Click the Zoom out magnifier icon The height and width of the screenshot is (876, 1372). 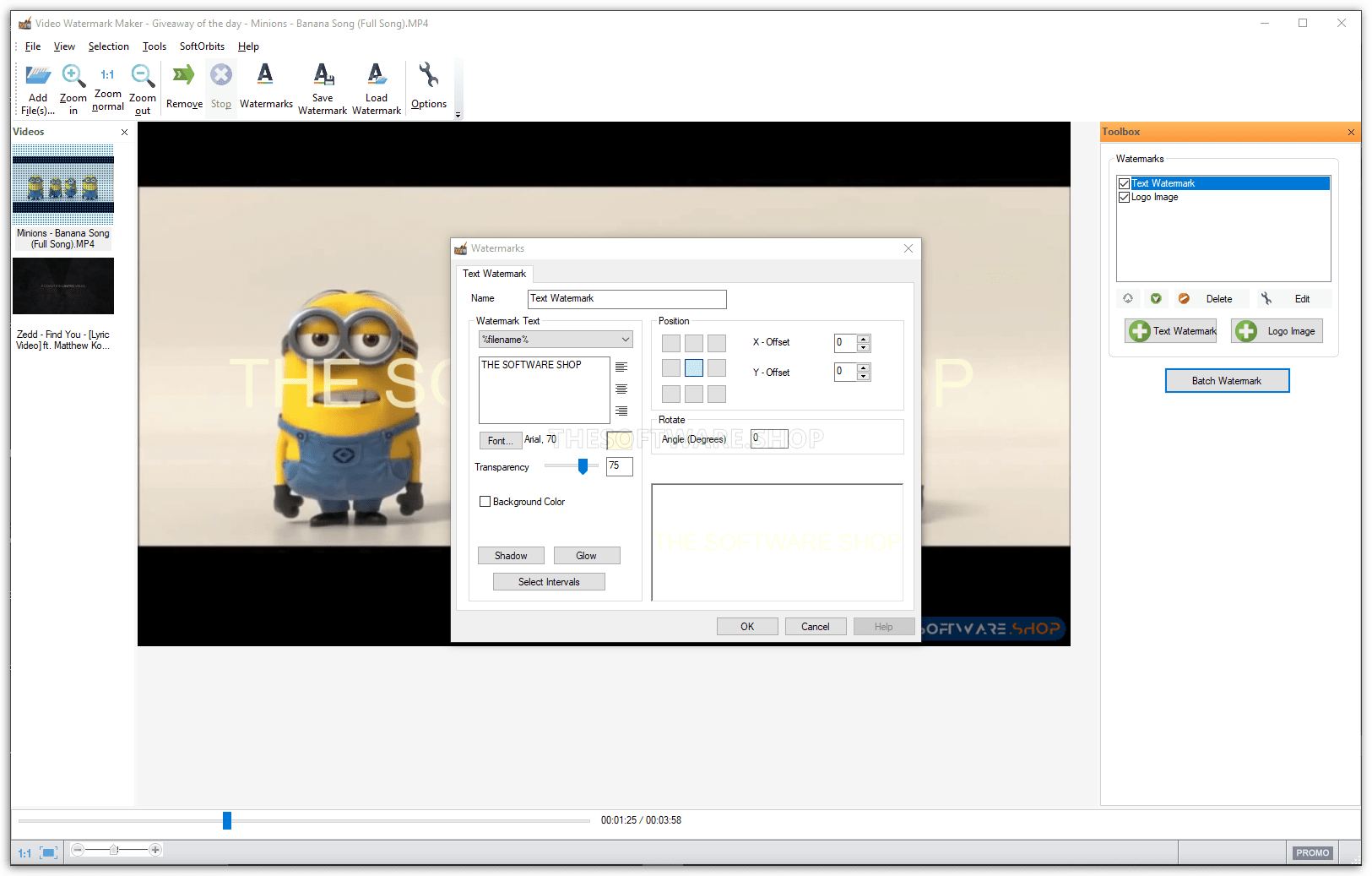143,78
